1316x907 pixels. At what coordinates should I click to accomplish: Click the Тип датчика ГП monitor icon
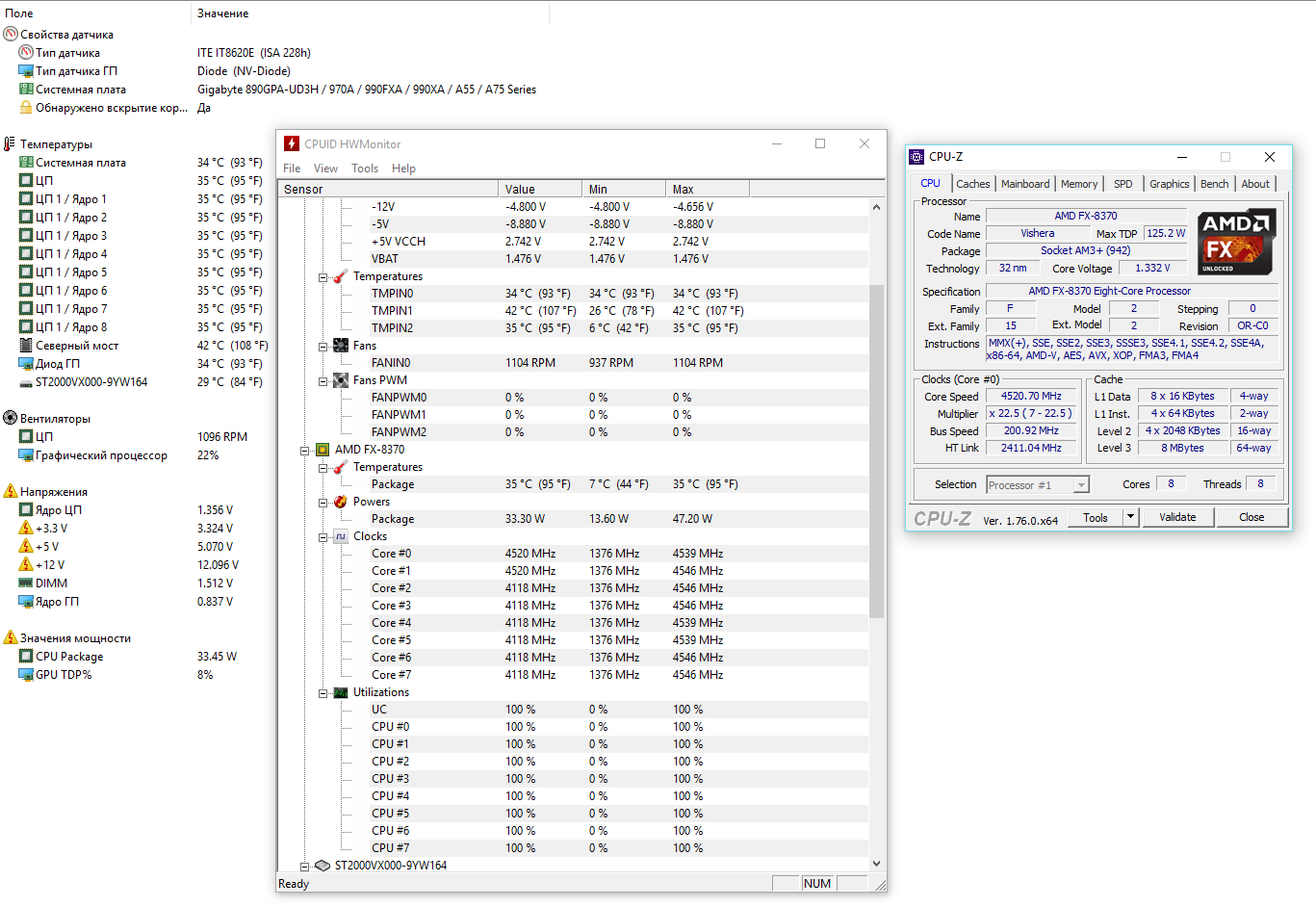click(26, 70)
